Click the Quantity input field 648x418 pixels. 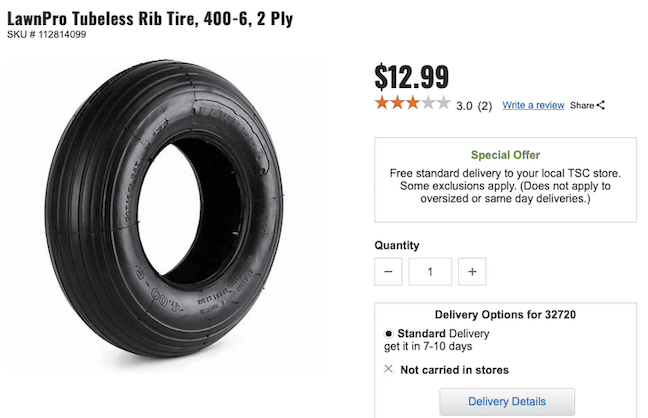pyautogui.click(x=430, y=271)
